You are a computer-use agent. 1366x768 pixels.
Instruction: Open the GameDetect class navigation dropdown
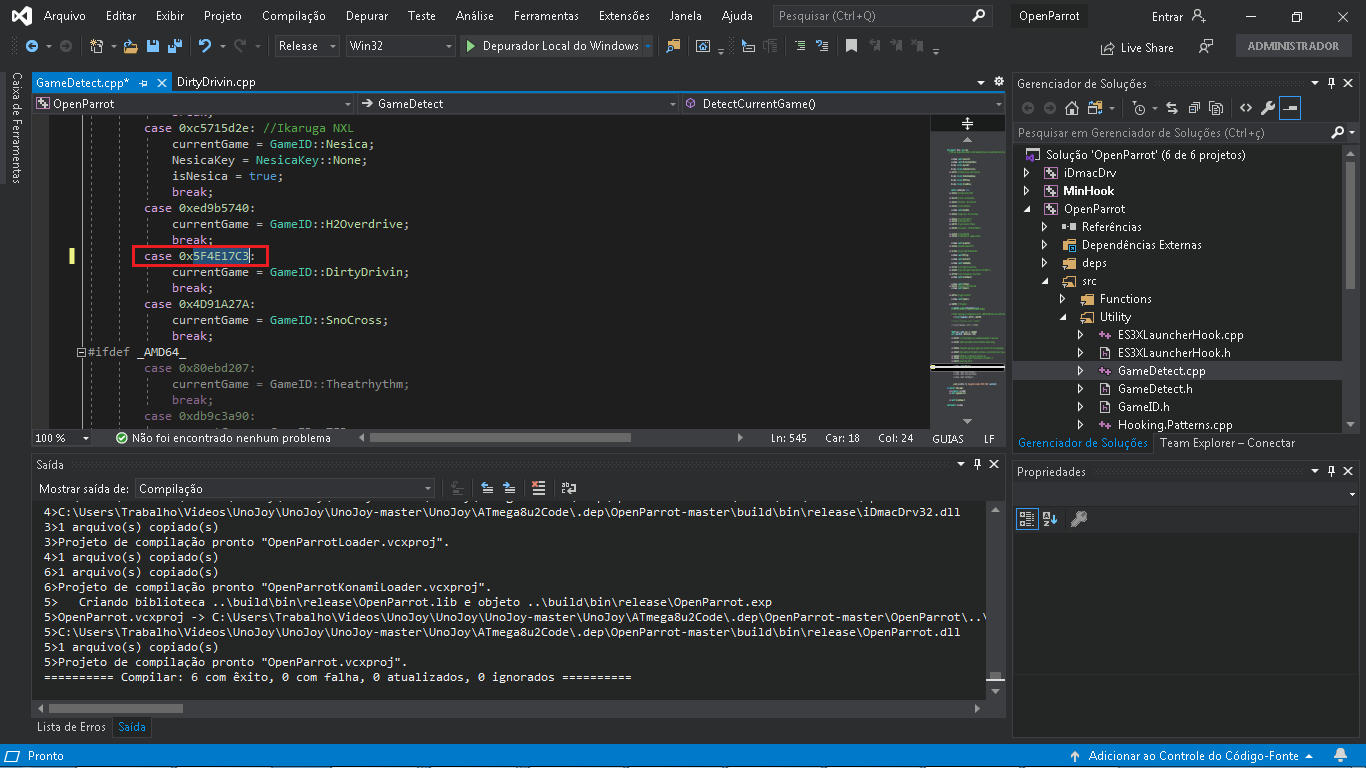point(518,103)
